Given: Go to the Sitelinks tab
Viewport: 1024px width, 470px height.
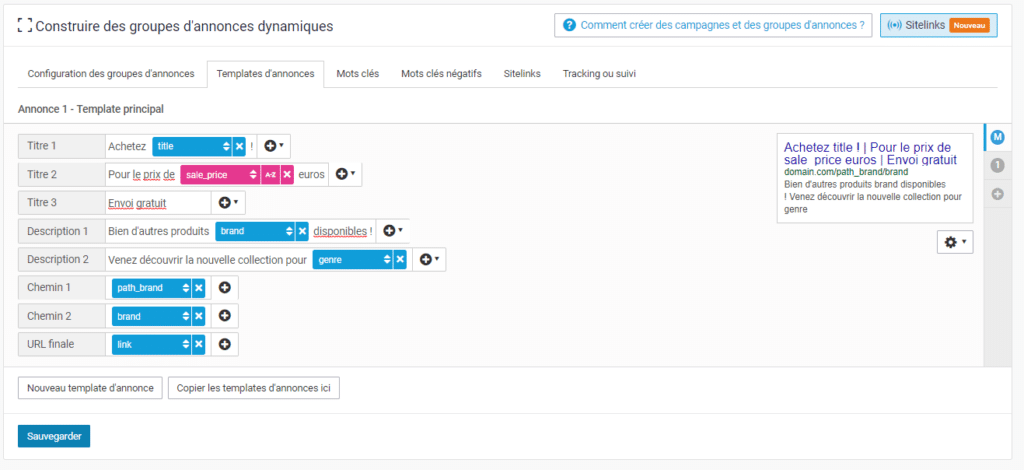Looking at the screenshot, I should [522, 74].
